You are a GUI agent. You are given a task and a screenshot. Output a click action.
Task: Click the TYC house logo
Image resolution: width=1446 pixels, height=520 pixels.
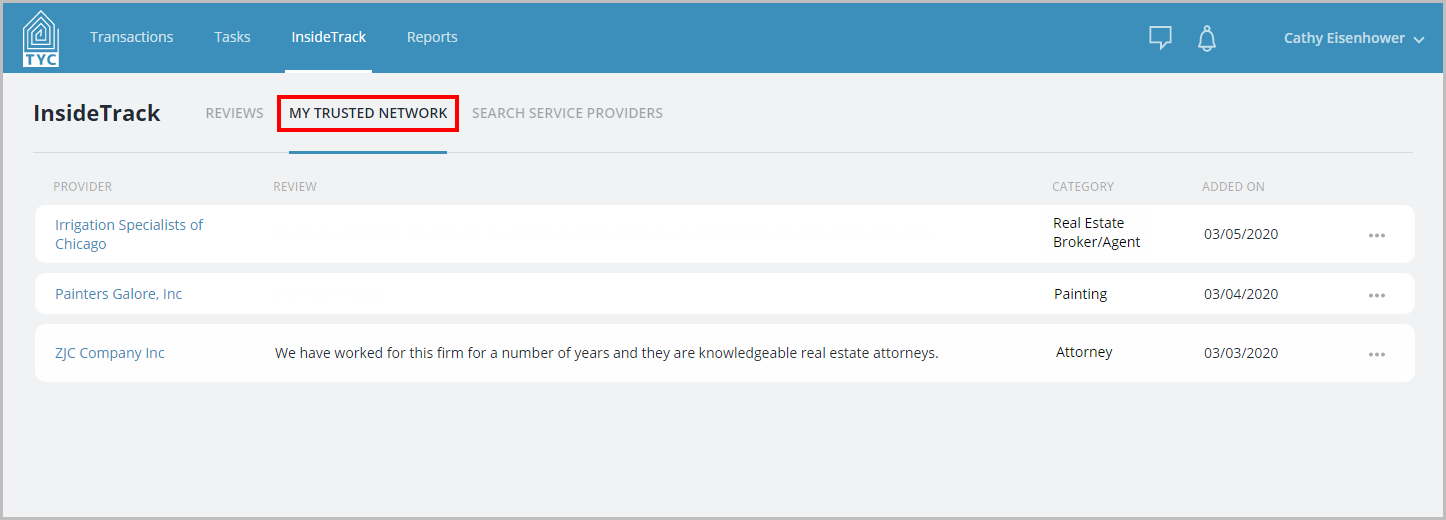click(x=41, y=38)
